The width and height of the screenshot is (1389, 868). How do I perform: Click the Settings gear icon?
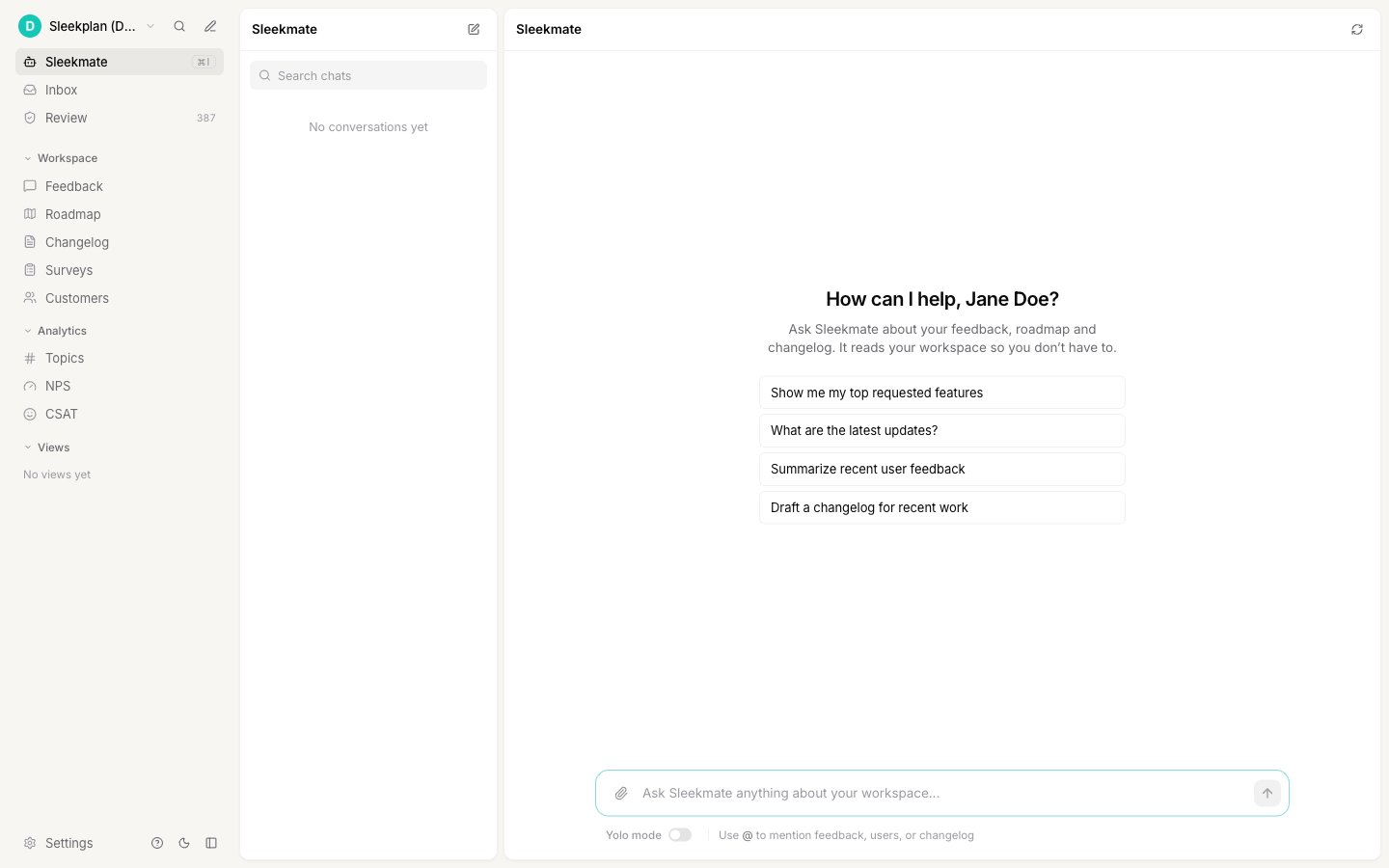click(x=30, y=843)
